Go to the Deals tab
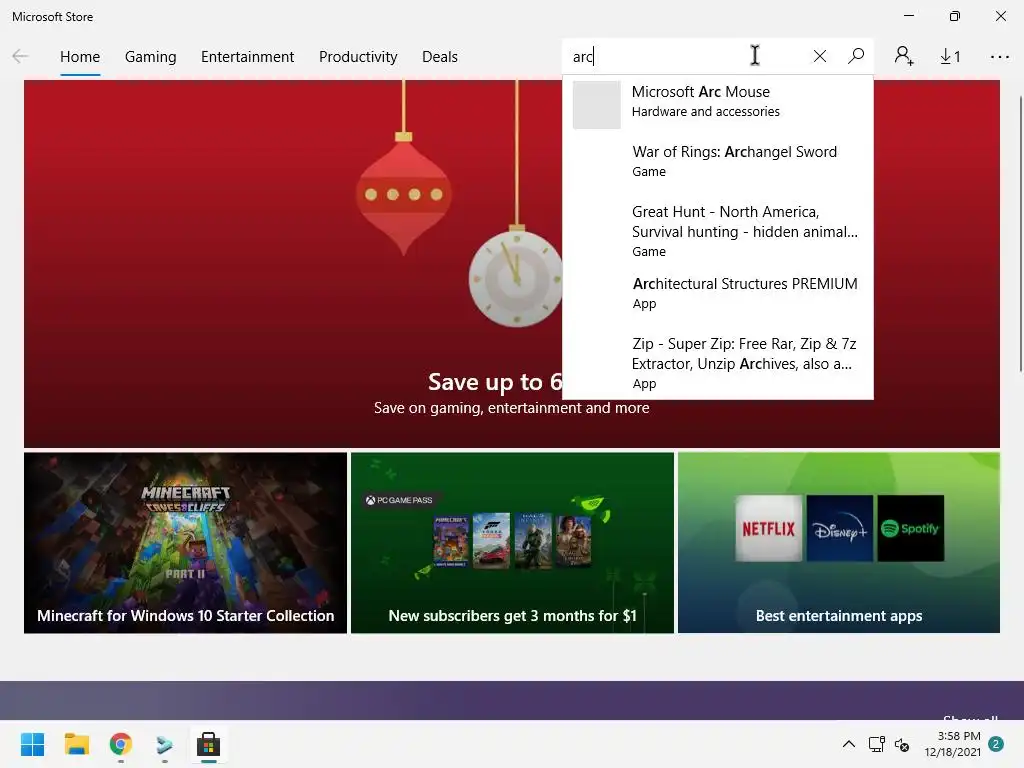Image resolution: width=1024 pixels, height=768 pixels. coord(440,57)
